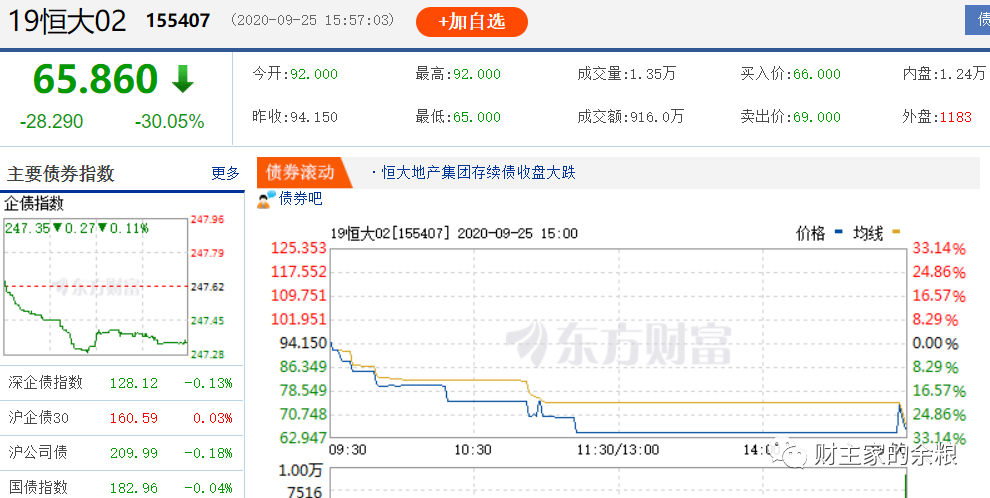The width and height of the screenshot is (990, 498).
Task: Click the chart title 19恒大02[155407]
Action: coord(390,234)
